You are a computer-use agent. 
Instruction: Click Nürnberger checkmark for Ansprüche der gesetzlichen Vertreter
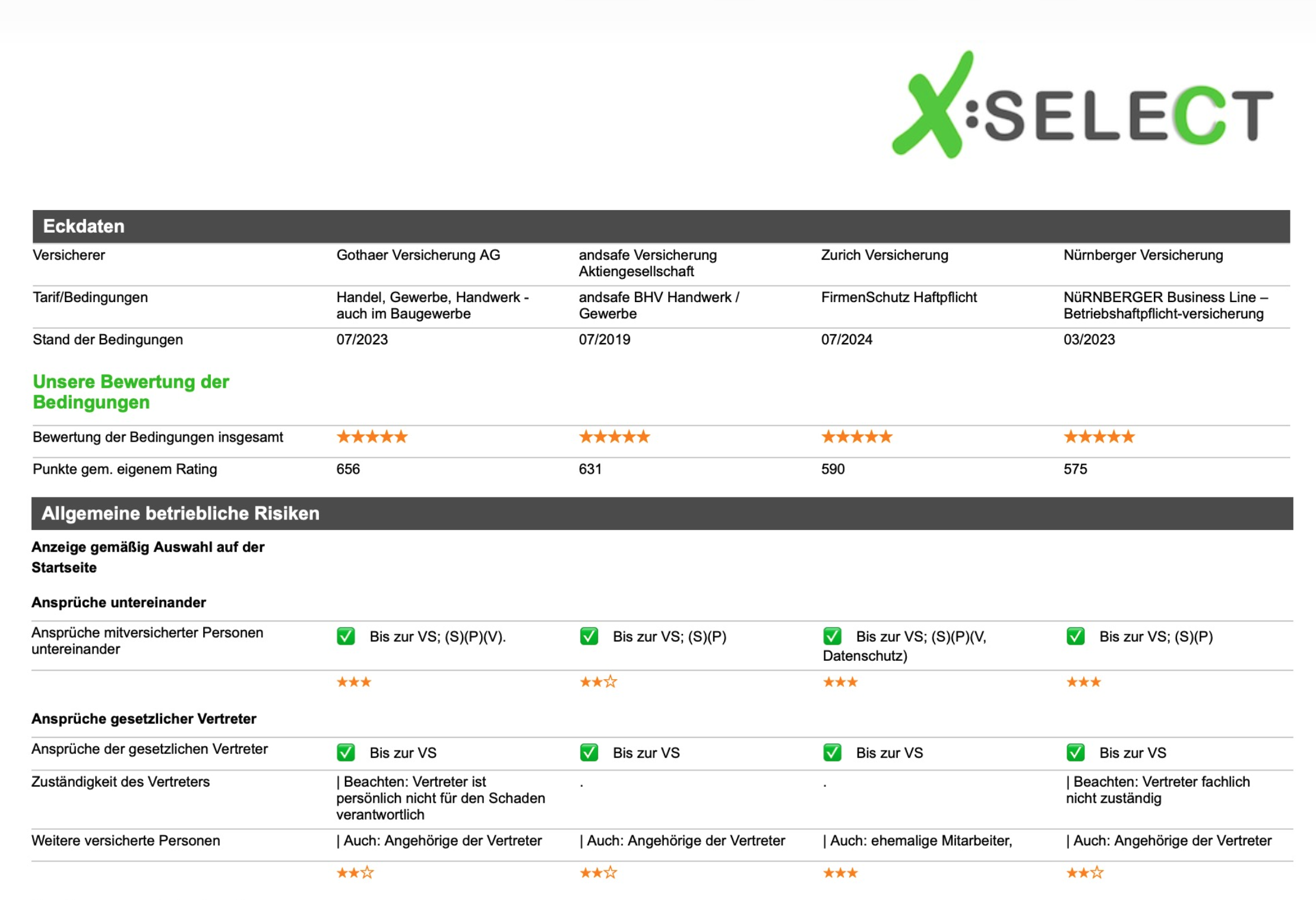tap(1075, 753)
